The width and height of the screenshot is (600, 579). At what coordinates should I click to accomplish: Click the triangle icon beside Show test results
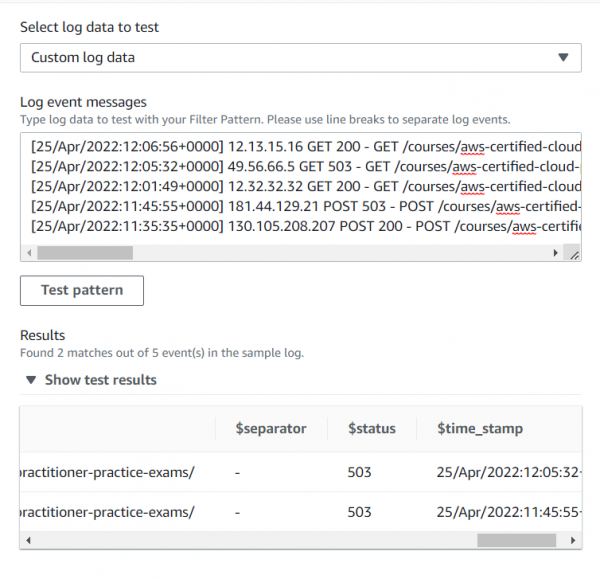point(31,380)
